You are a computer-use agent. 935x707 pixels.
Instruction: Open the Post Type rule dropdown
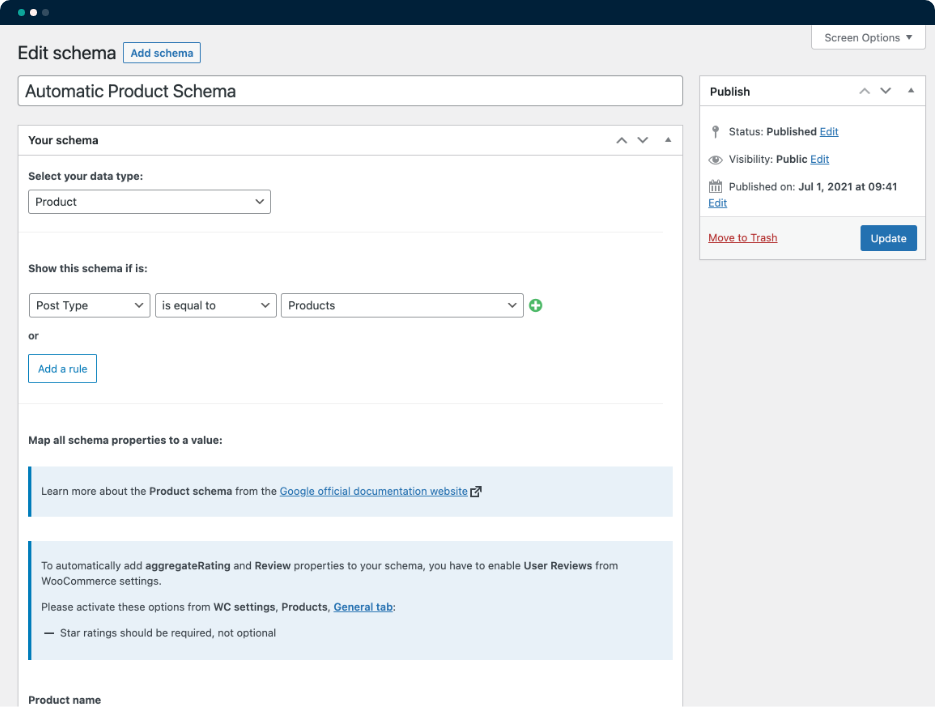click(x=89, y=306)
